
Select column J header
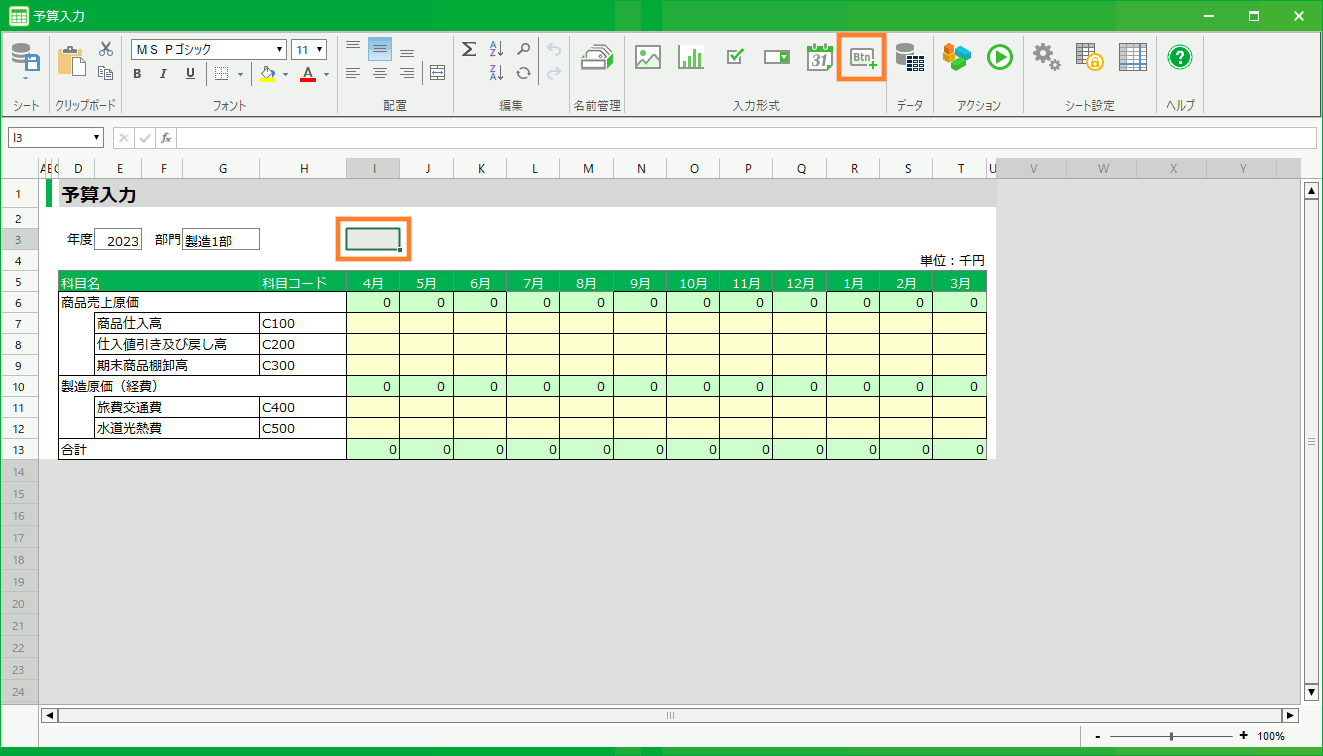click(427, 169)
